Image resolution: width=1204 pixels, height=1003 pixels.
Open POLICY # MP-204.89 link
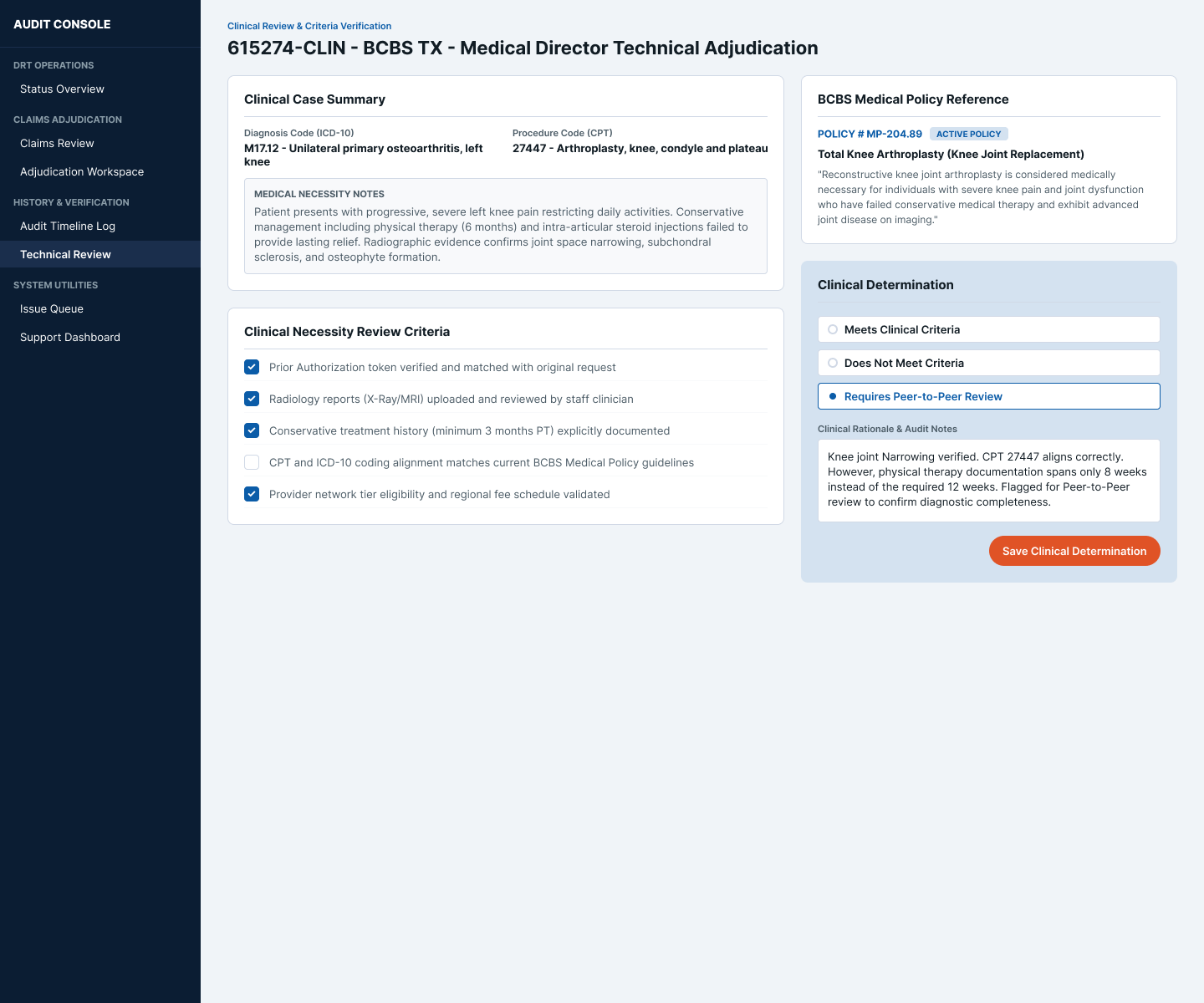click(x=870, y=134)
